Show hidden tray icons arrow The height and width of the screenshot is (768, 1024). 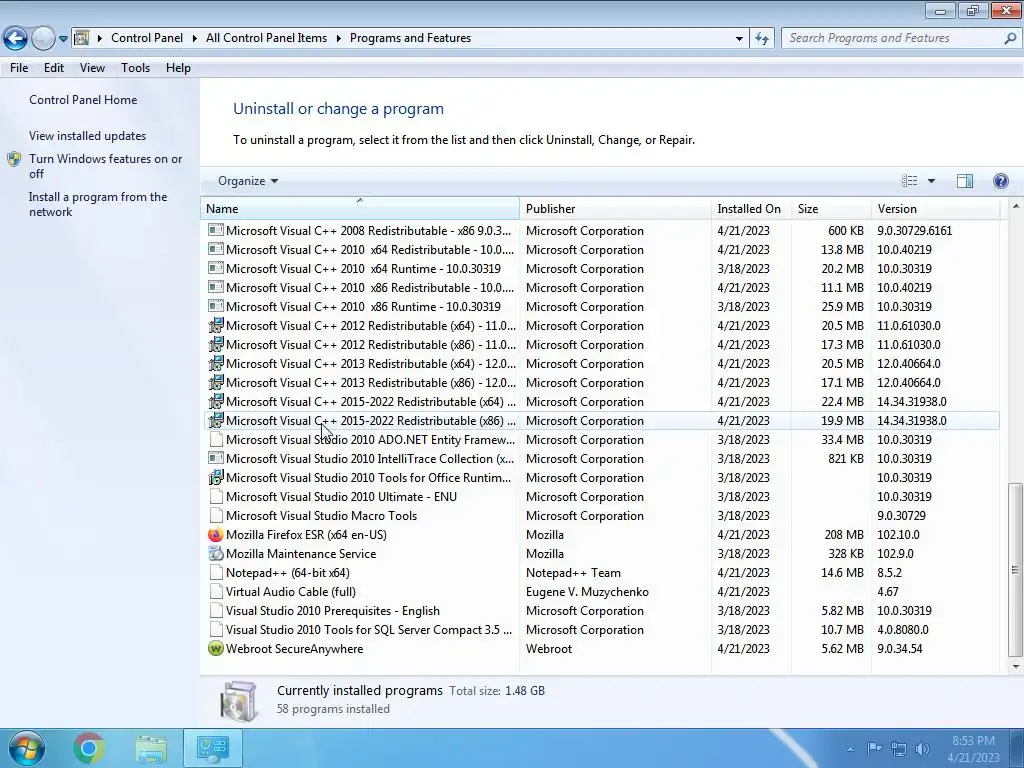click(850, 749)
